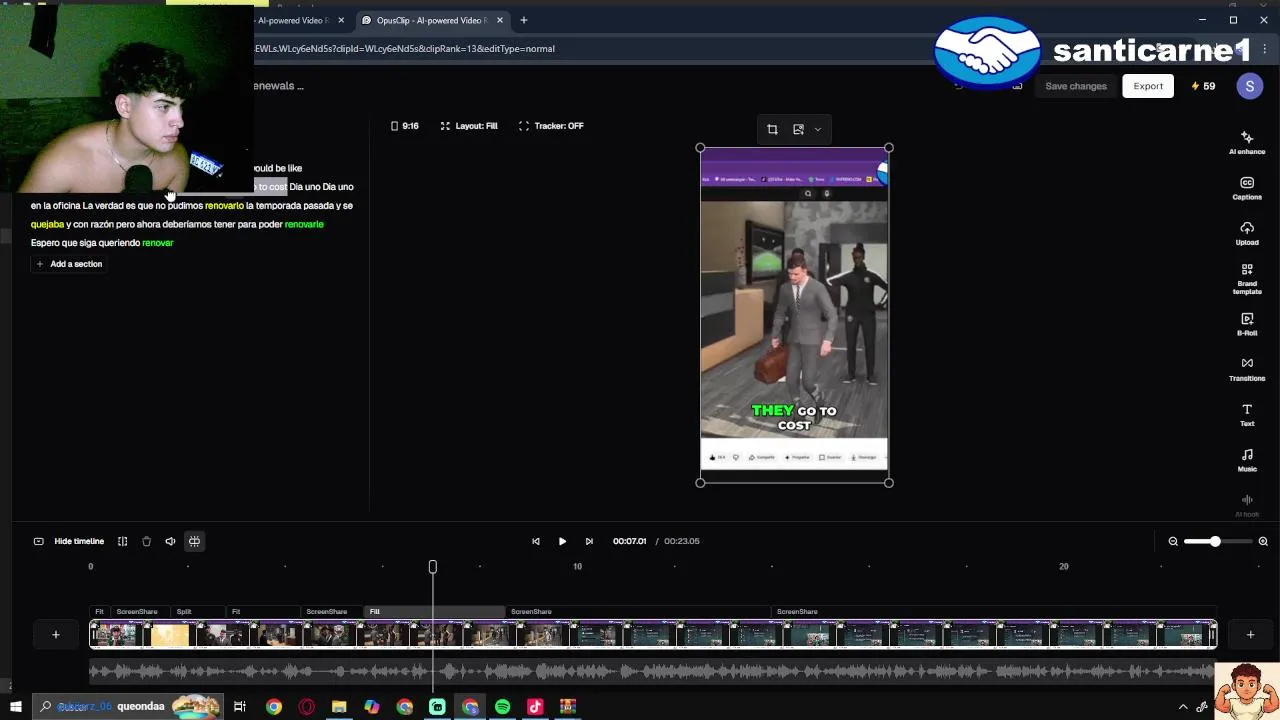Skip to next clip
Image resolution: width=1280 pixels, height=720 pixels.
click(589, 541)
